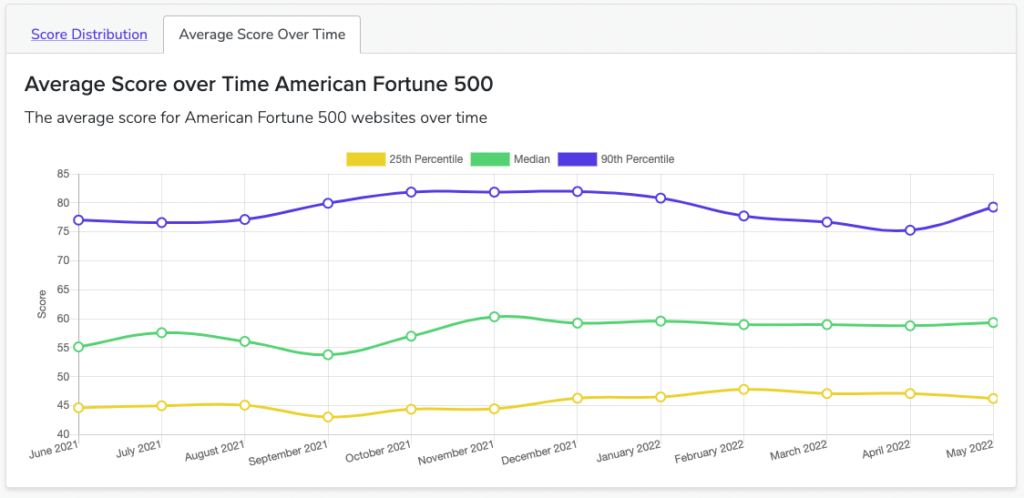Click the 90th Percentile point for December 2021
Screen dimensions: 1024x498
577,191
